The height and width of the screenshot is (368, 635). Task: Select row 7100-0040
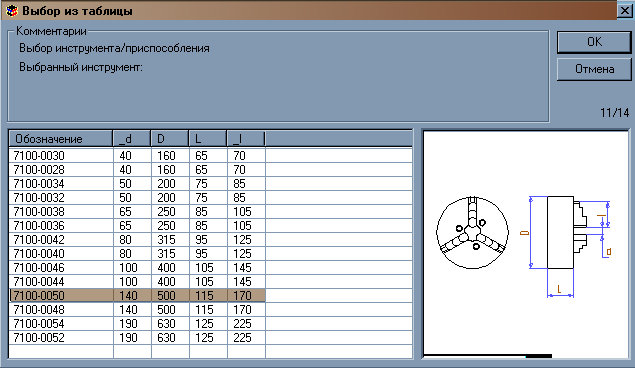(137, 254)
